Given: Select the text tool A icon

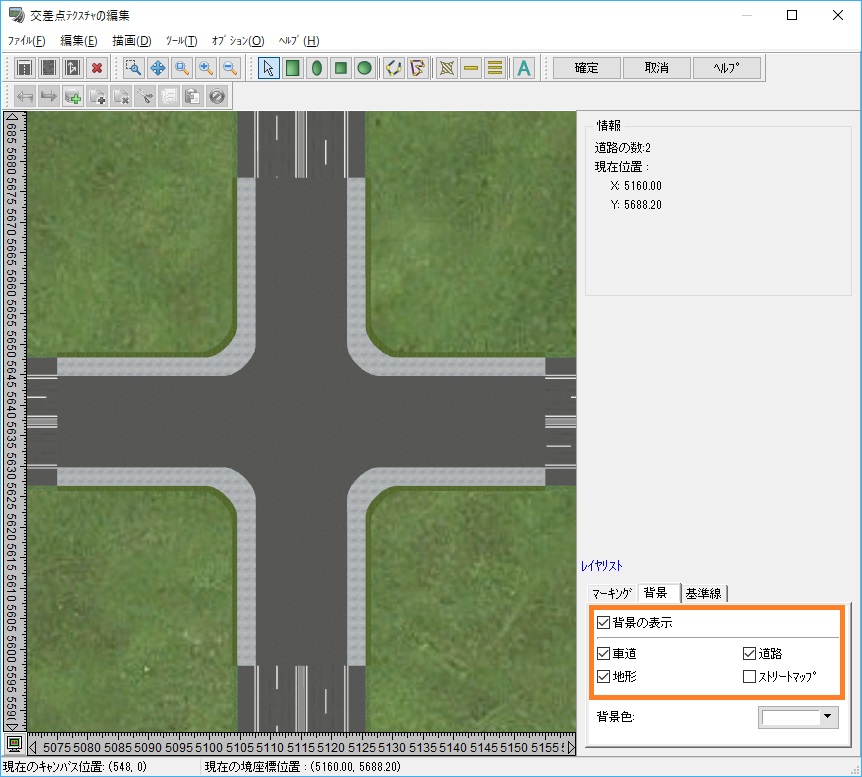Looking at the screenshot, I should (524, 68).
